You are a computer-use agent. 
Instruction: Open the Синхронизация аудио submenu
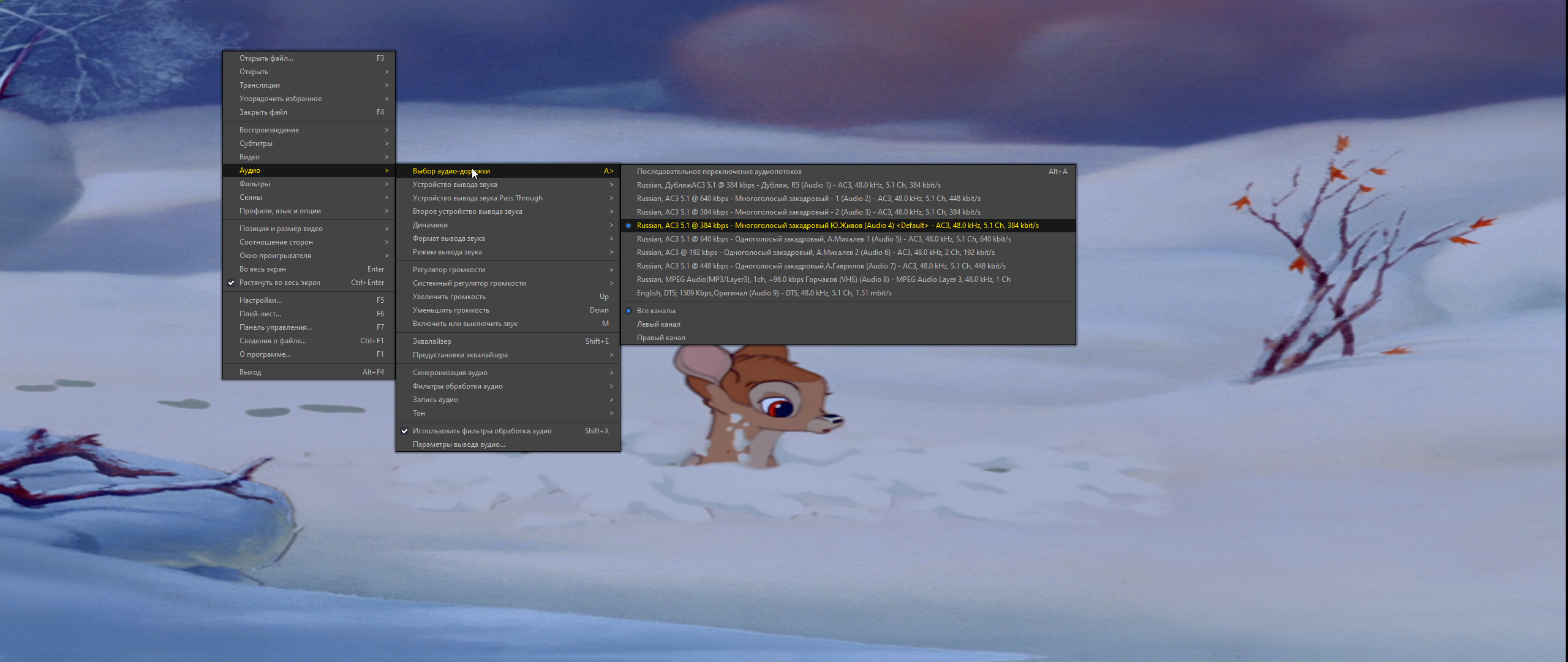pyautogui.click(x=450, y=373)
